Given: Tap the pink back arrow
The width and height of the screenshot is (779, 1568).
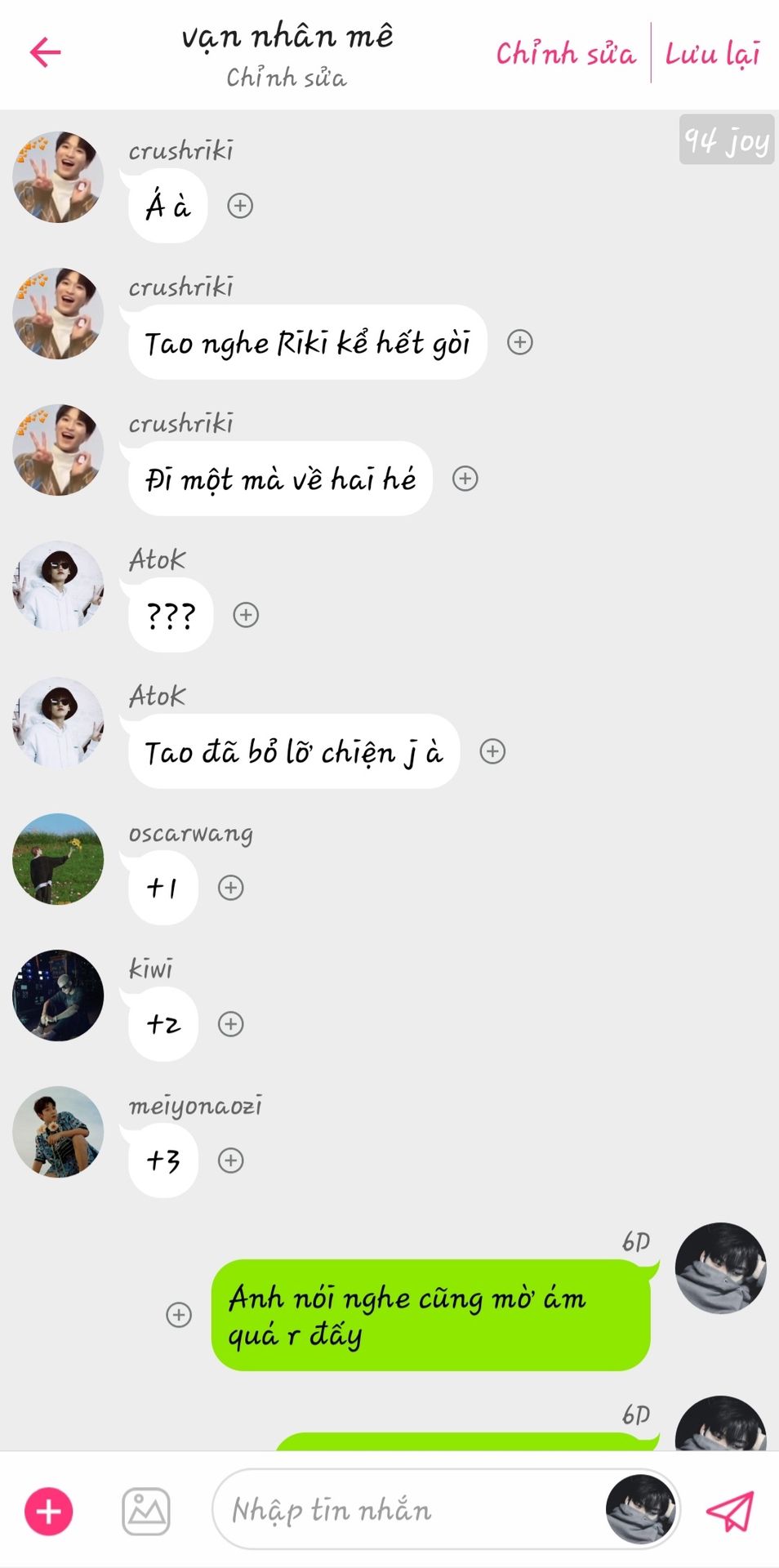Looking at the screenshot, I should [46, 52].
